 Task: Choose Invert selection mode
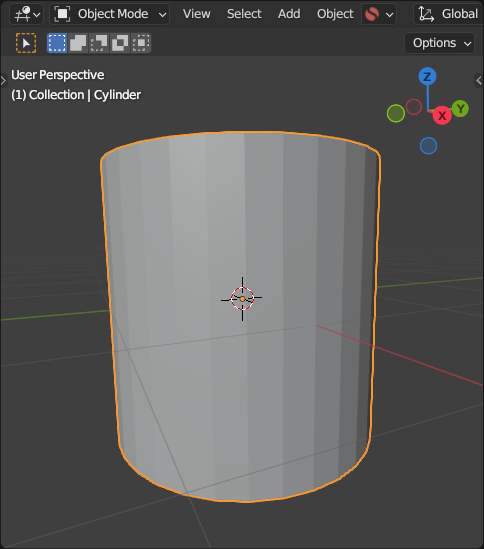point(120,43)
